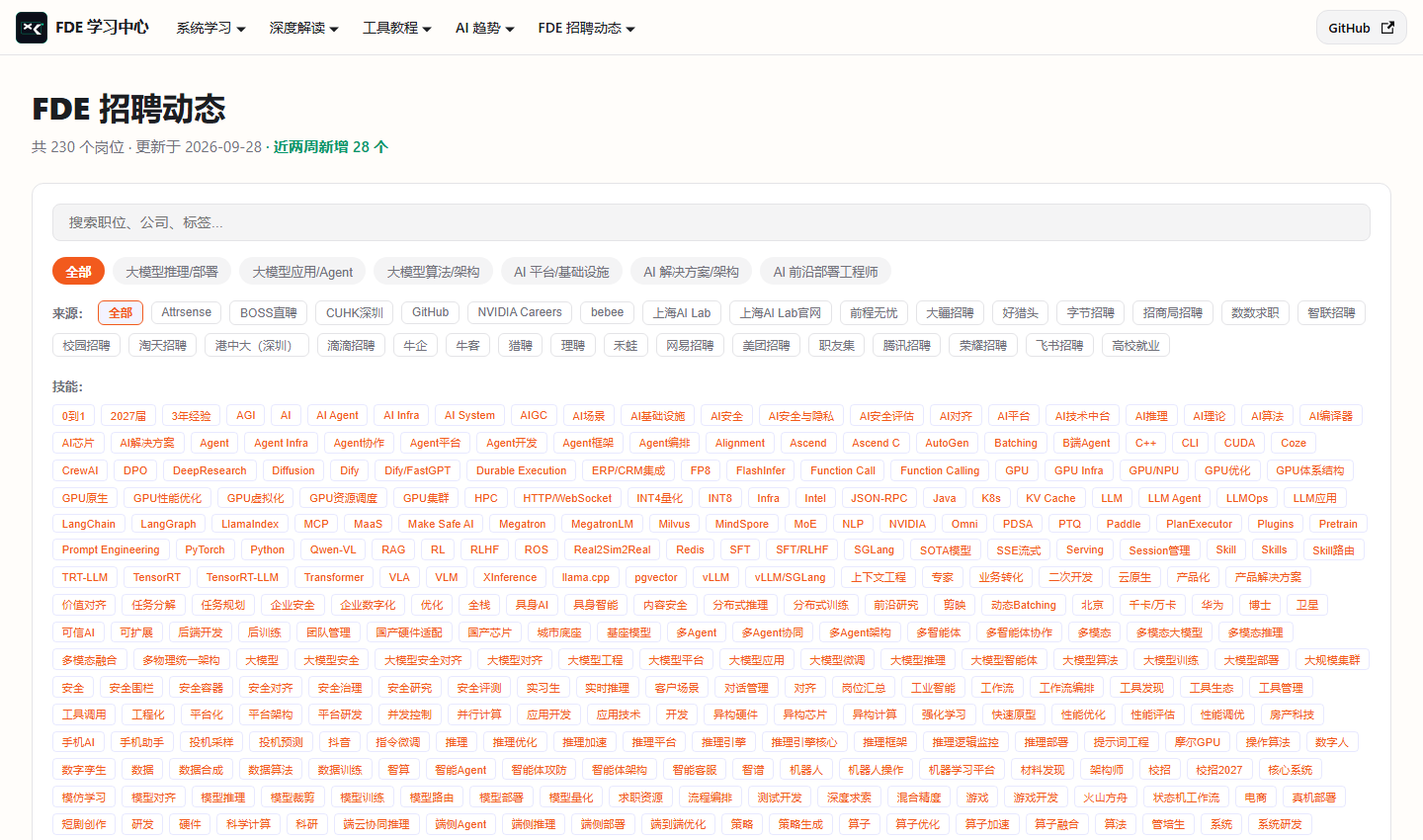Choose the 模型量化 skill tag
Image resolution: width=1423 pixels, height=840 pixels.
click(x=571, y=798)
